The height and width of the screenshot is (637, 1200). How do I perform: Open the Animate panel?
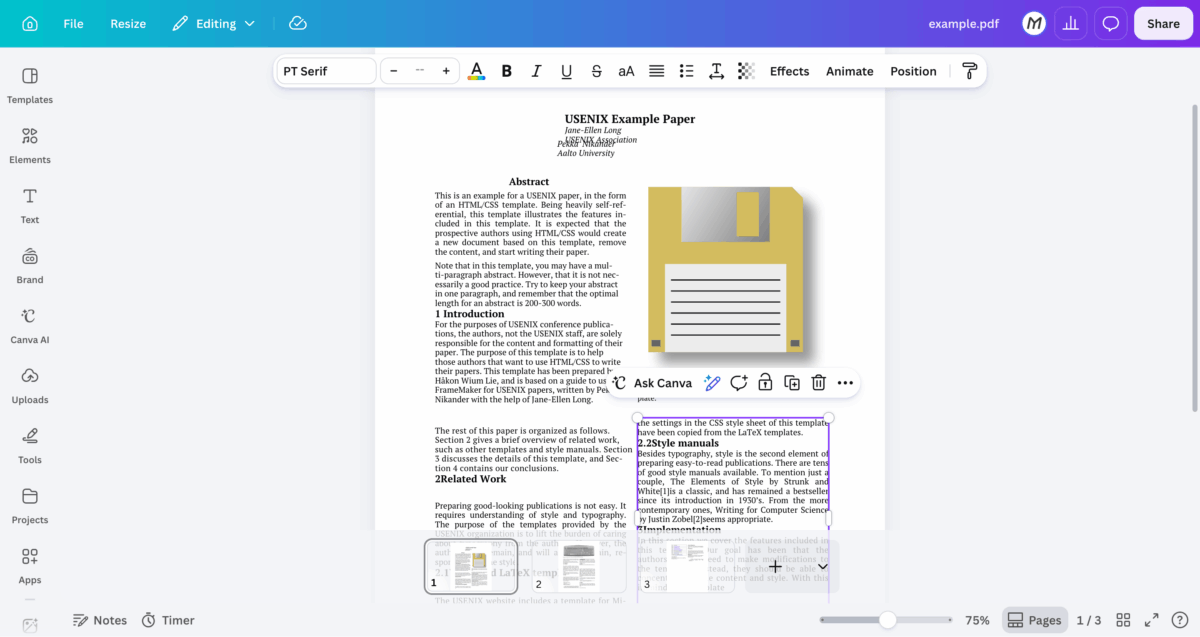[850, 71]
